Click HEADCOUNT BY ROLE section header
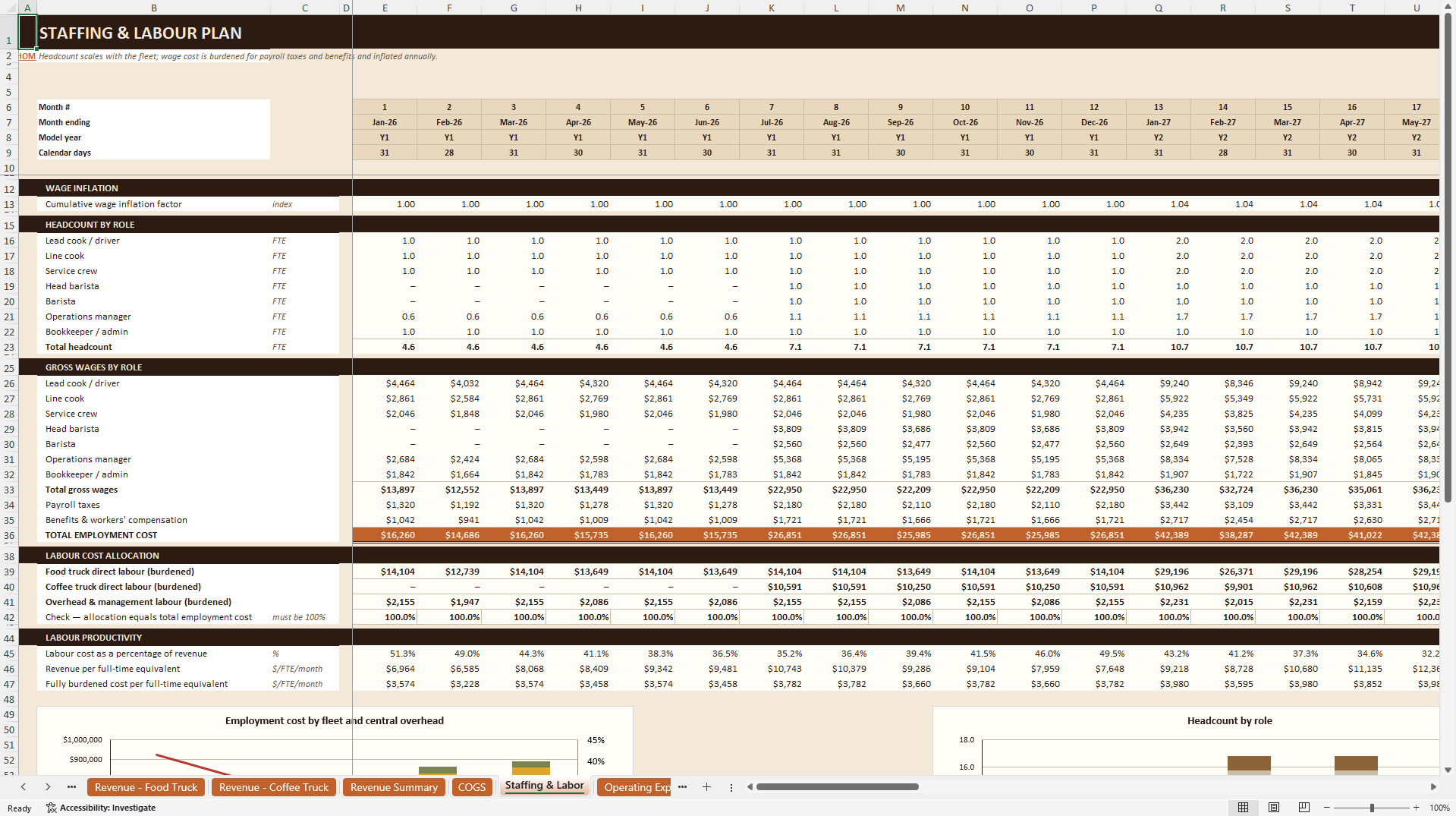The width and height of the screenshot is (1456, 816). point(90,225)
